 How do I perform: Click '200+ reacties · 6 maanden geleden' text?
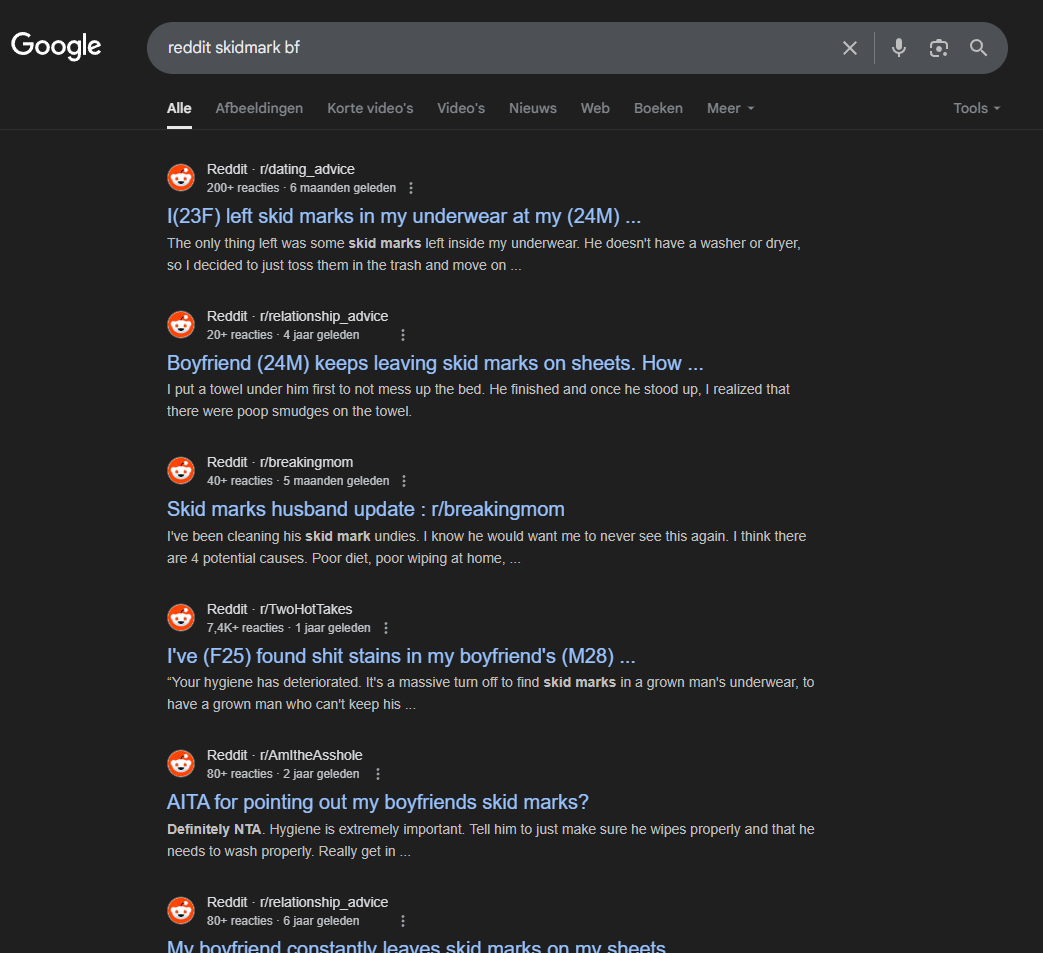tap(301, 188)
